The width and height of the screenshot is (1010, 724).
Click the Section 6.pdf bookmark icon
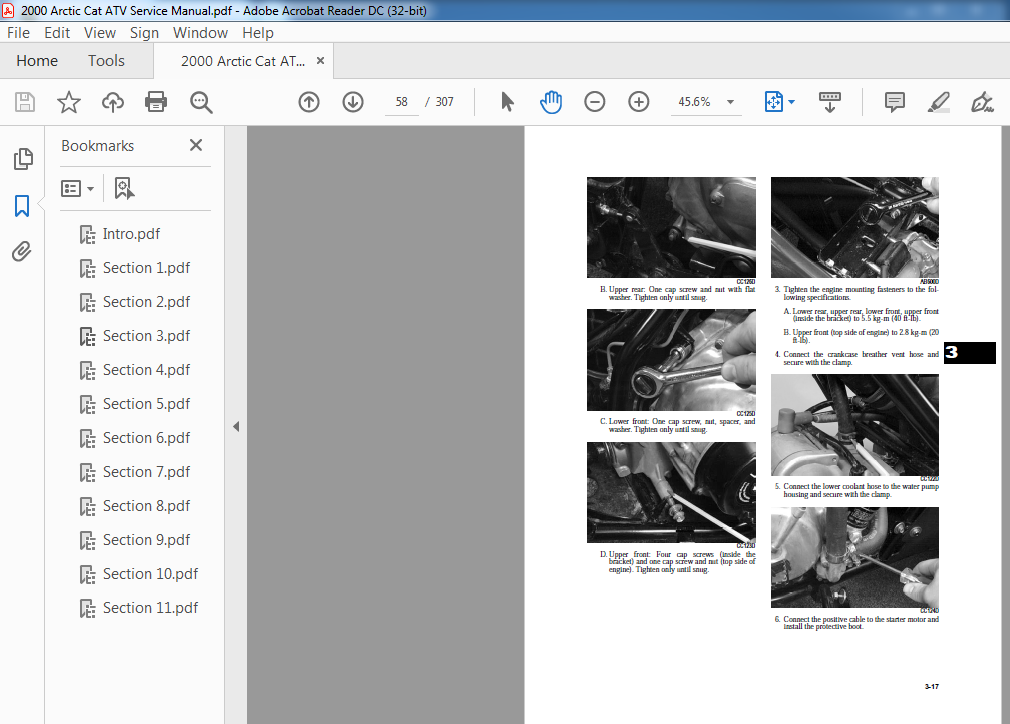(88, 439)
